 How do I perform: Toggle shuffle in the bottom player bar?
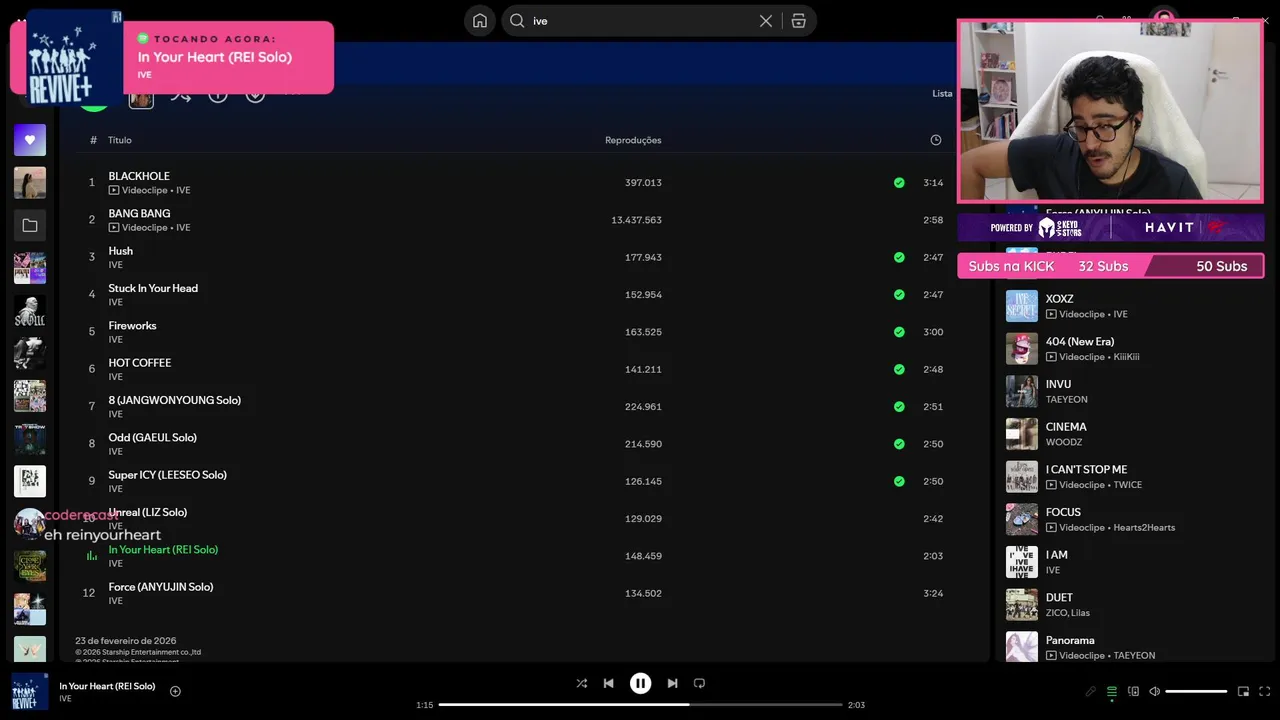coord(582,683)
